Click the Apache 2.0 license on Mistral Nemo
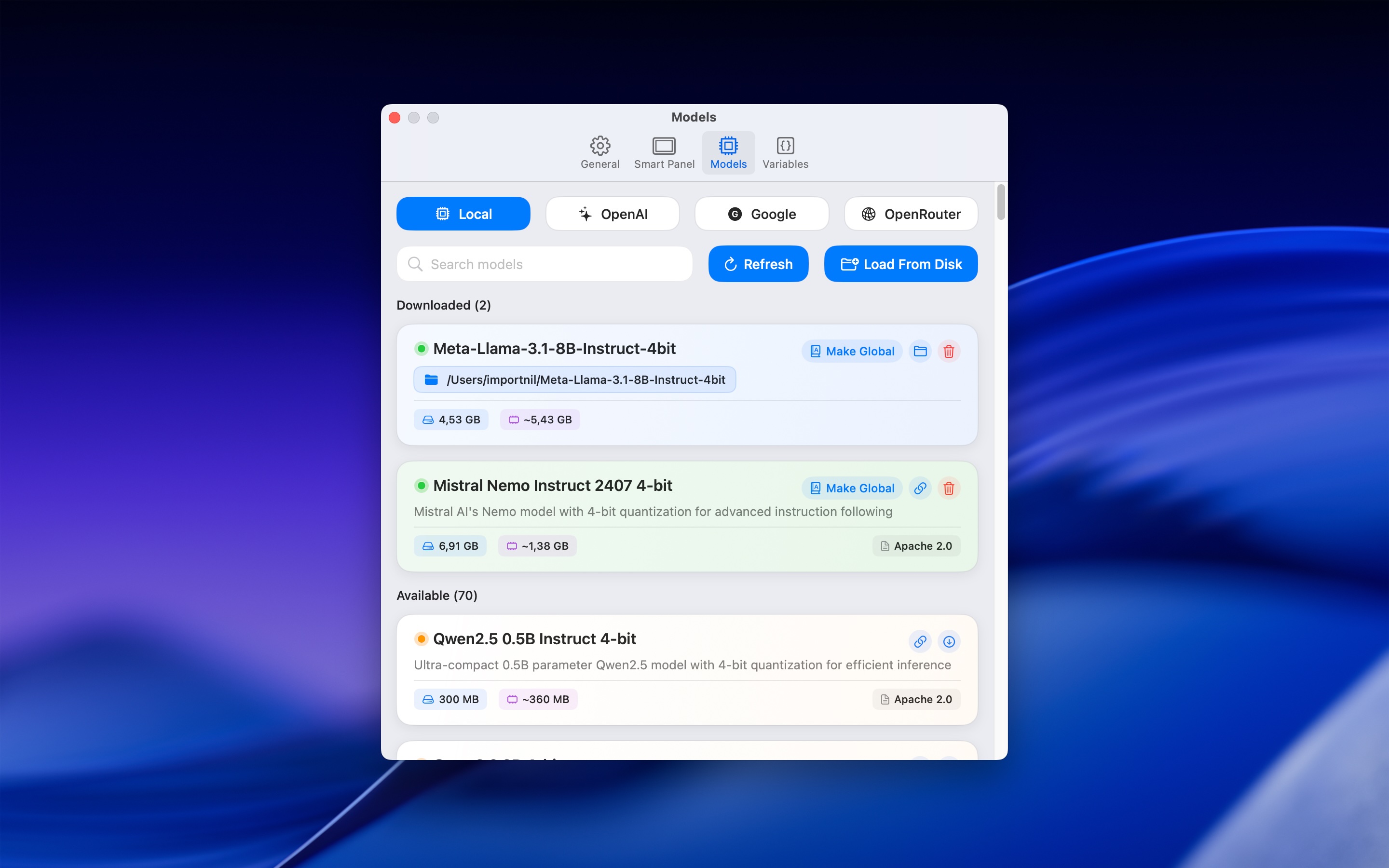This screenshot has height=868, width=1389. point(916,546)
